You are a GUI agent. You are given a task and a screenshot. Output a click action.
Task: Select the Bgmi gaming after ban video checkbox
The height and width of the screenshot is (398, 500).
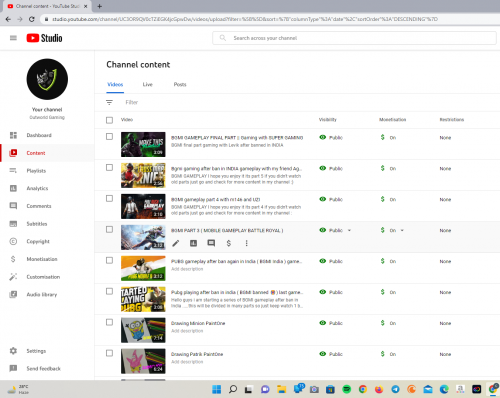(x=109, y=168)
